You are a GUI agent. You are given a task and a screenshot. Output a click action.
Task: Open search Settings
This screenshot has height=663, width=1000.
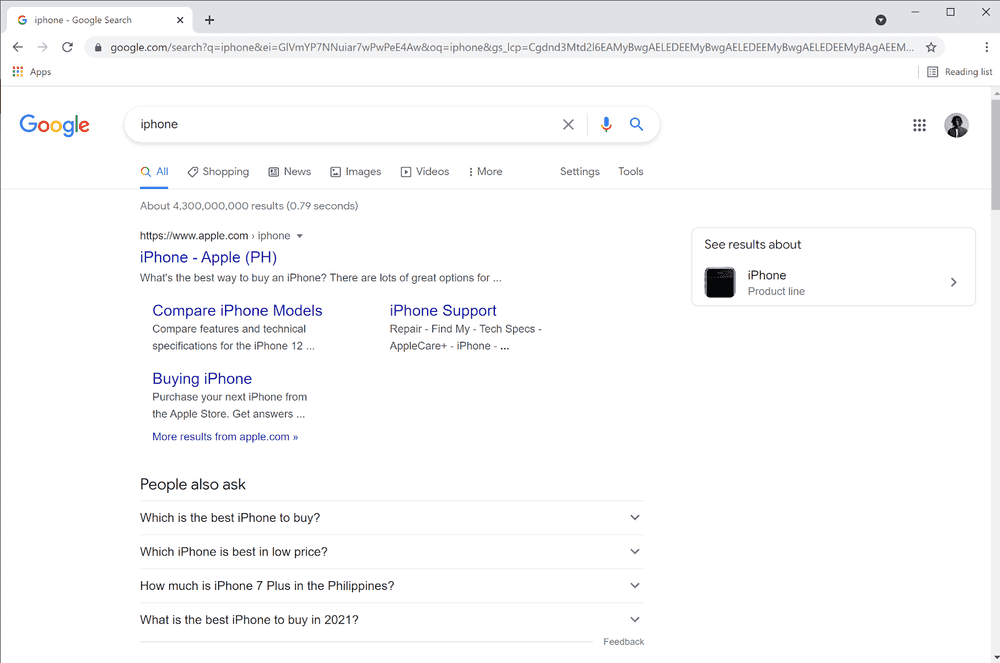580,171
